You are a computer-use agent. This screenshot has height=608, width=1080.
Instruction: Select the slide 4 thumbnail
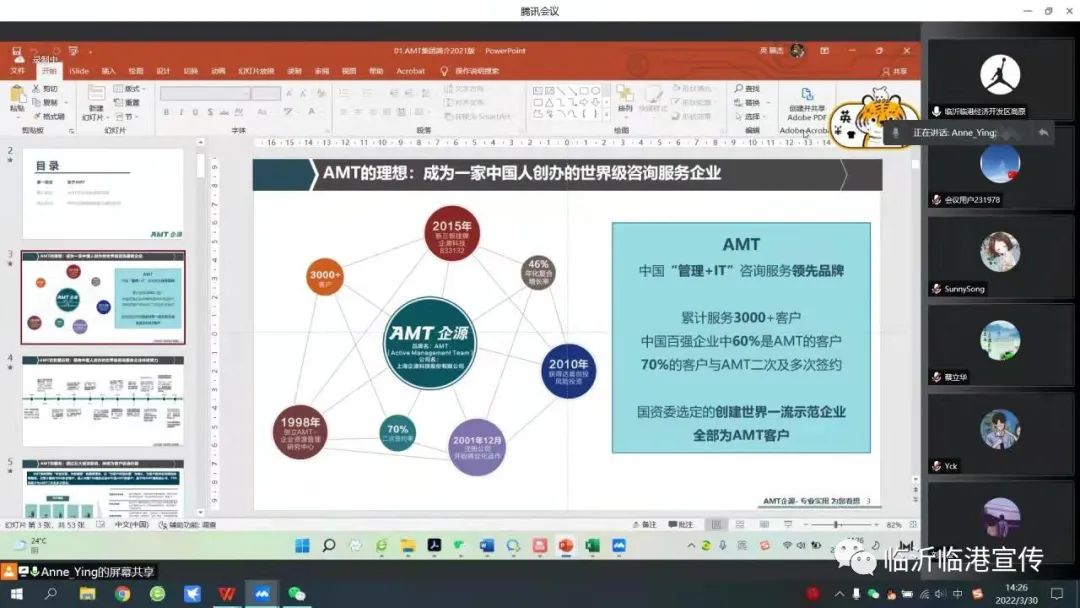[103, 400]
